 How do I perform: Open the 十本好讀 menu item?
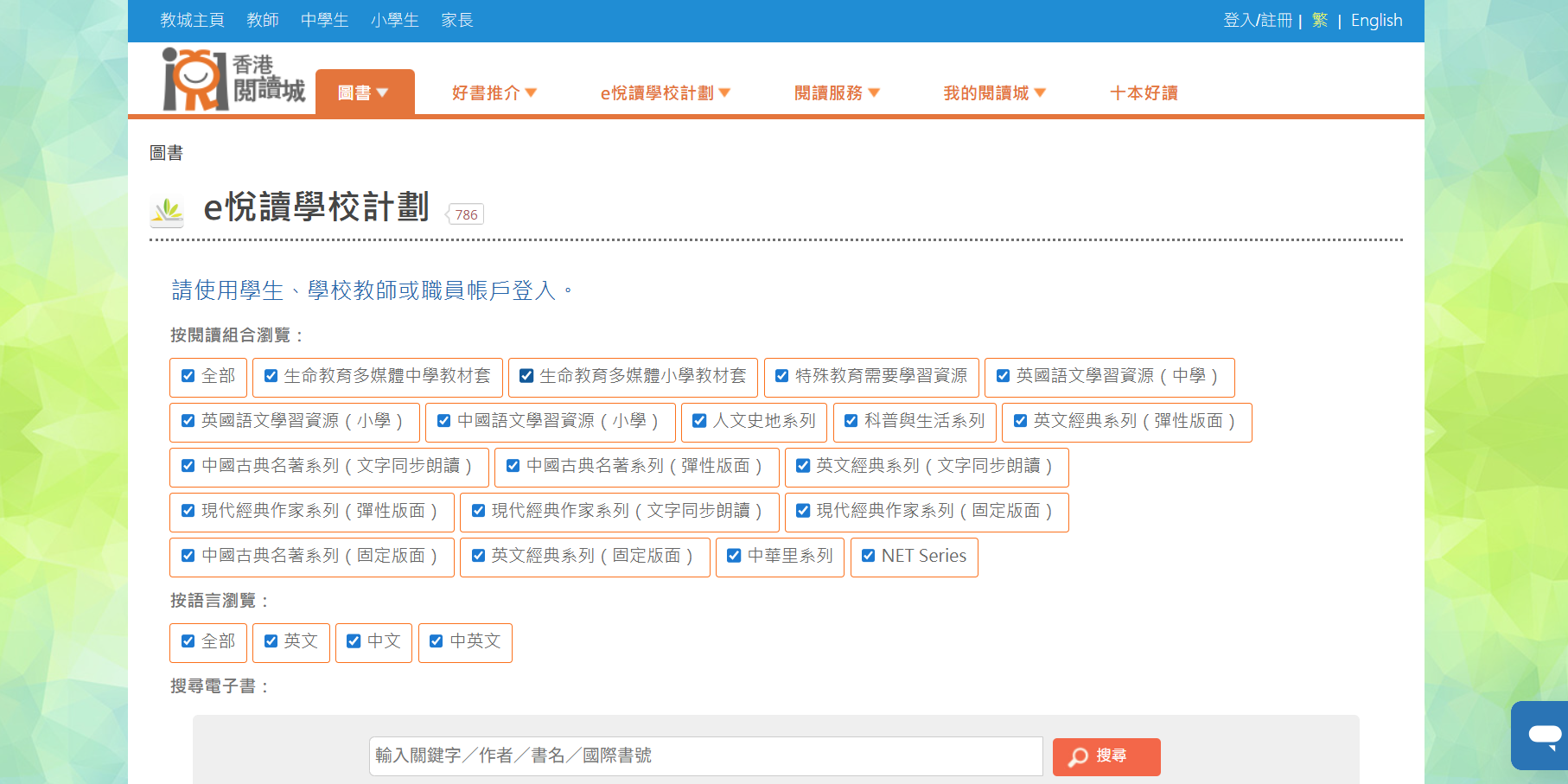pyautogui.click(x=1143, y=92)
